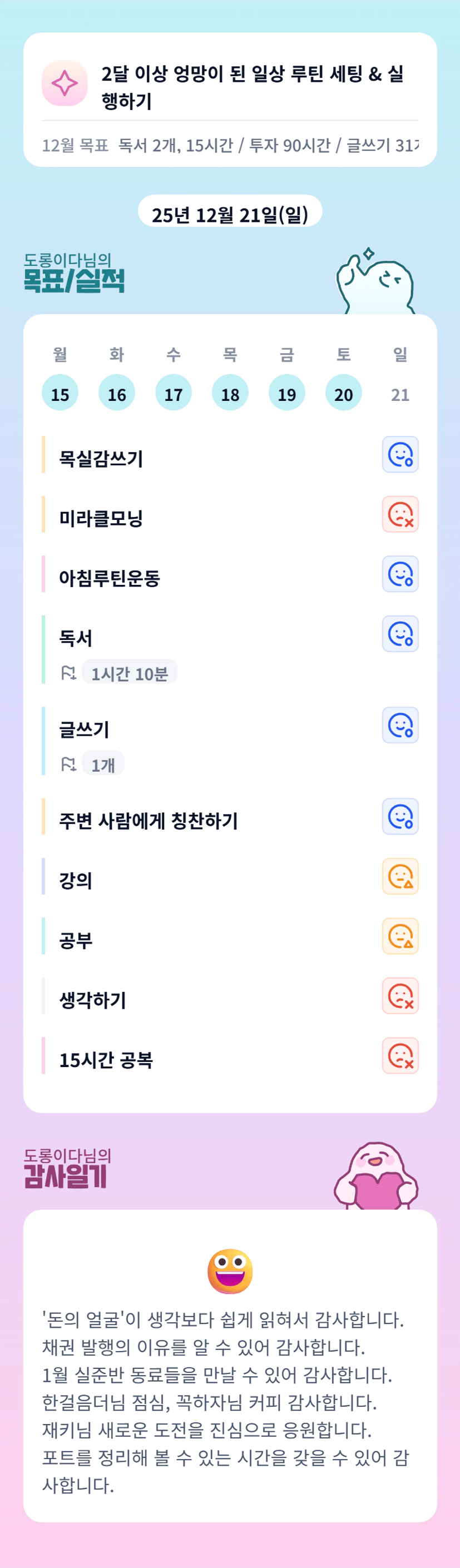460x1568 pixels.
Task: Click the flag icon under 글쓰기
Action: click(x=68, y=764)
